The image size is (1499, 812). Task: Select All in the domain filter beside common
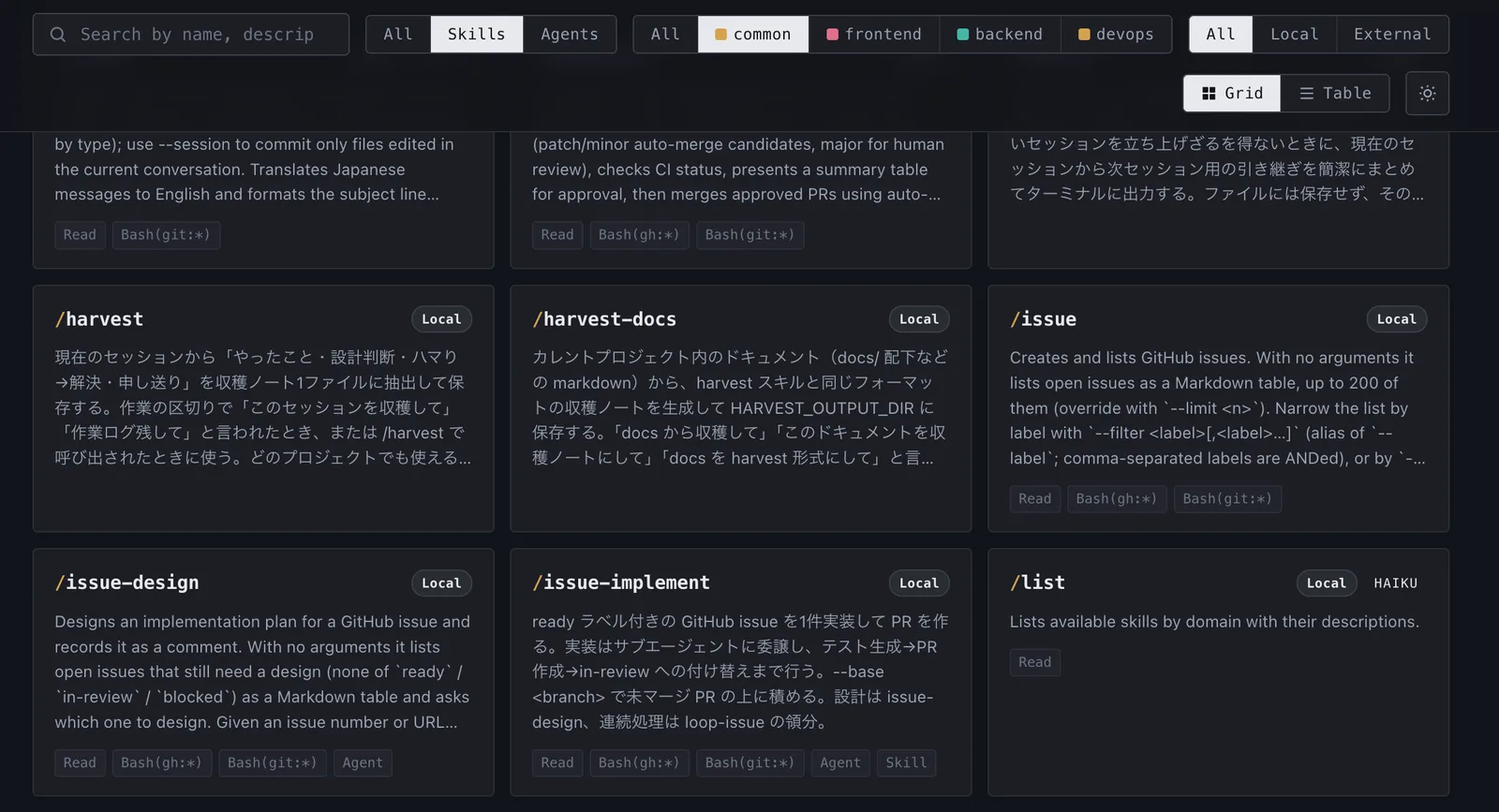(x=666, y=35)
